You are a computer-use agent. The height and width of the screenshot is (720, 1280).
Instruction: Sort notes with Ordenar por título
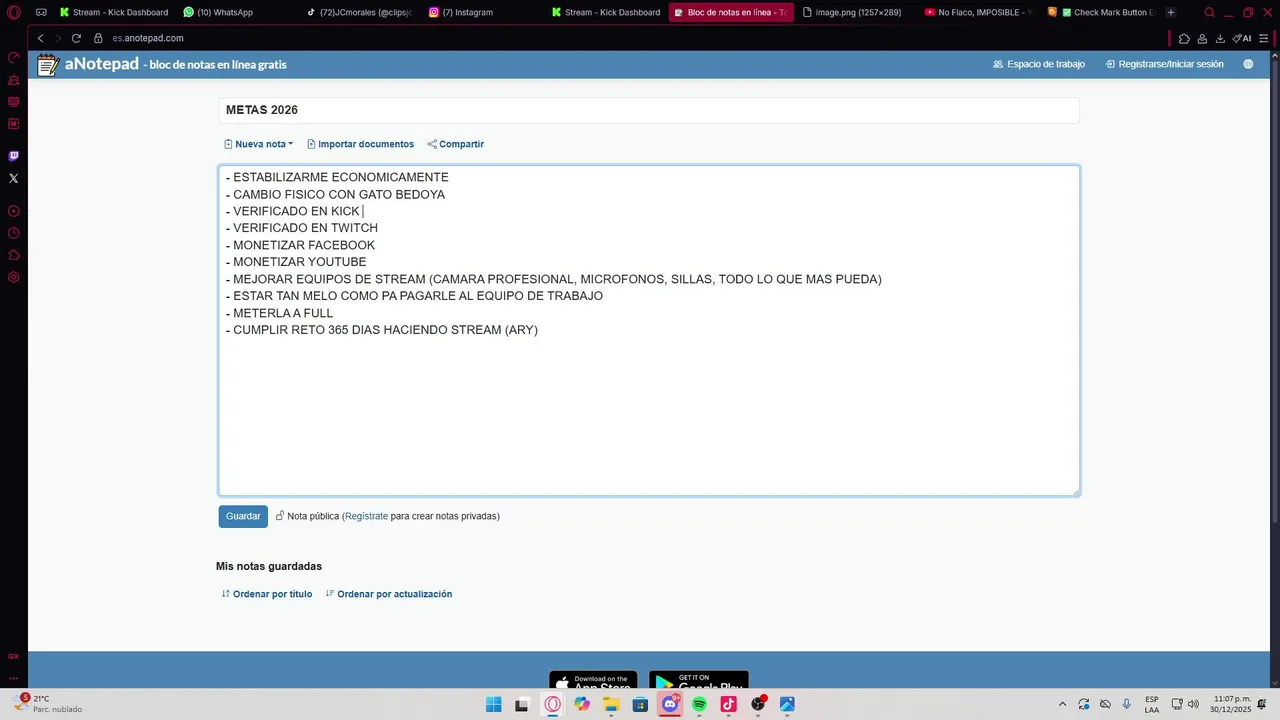pyautogui.click(x=267, y=594)
